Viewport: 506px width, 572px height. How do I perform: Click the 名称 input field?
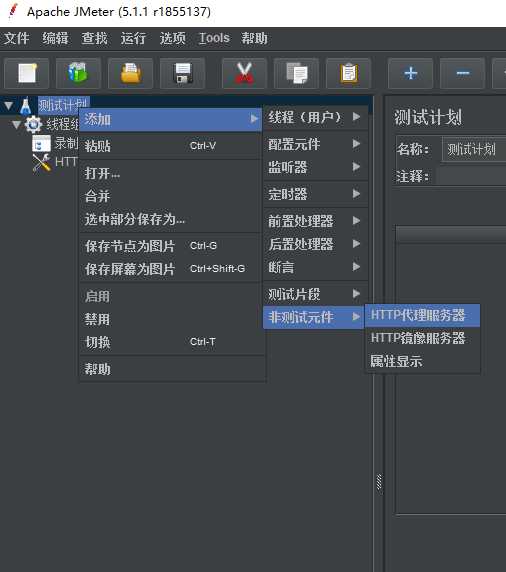(474, 149)
